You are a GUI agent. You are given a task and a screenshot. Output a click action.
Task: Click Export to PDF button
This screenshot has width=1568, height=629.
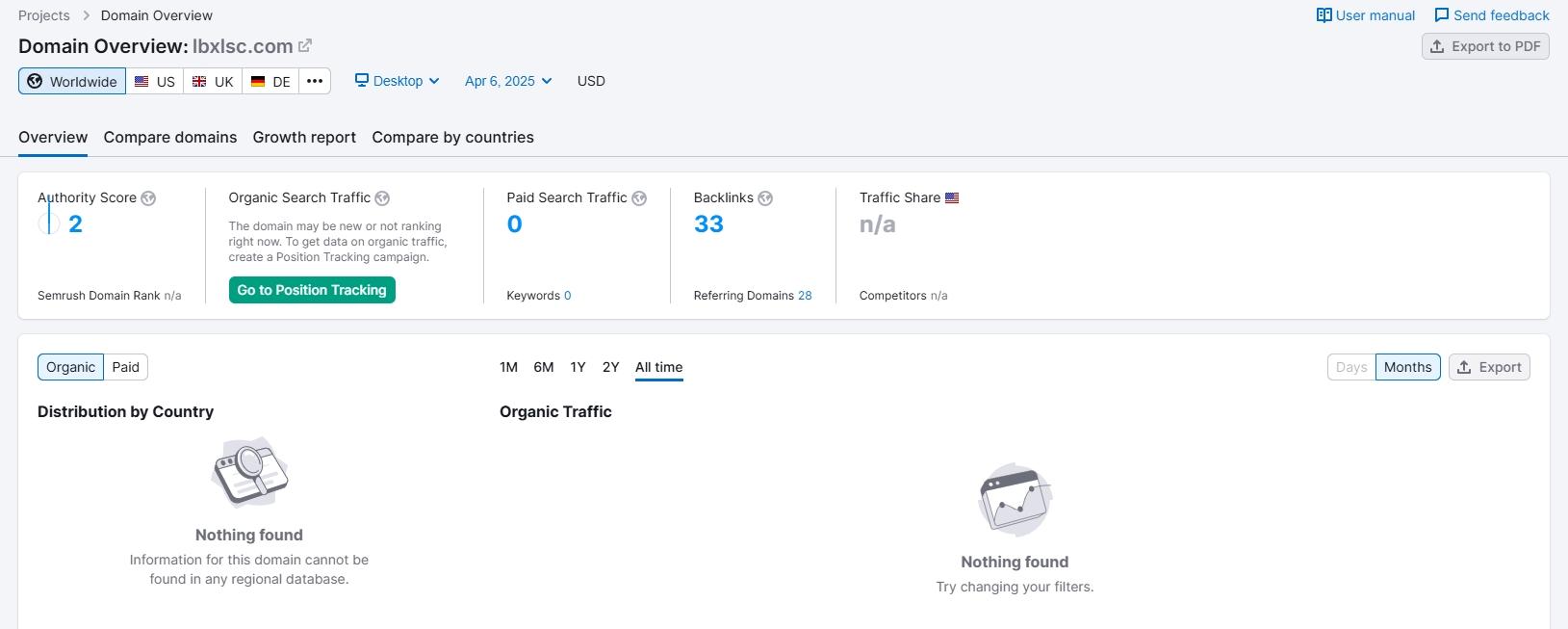1485,46
